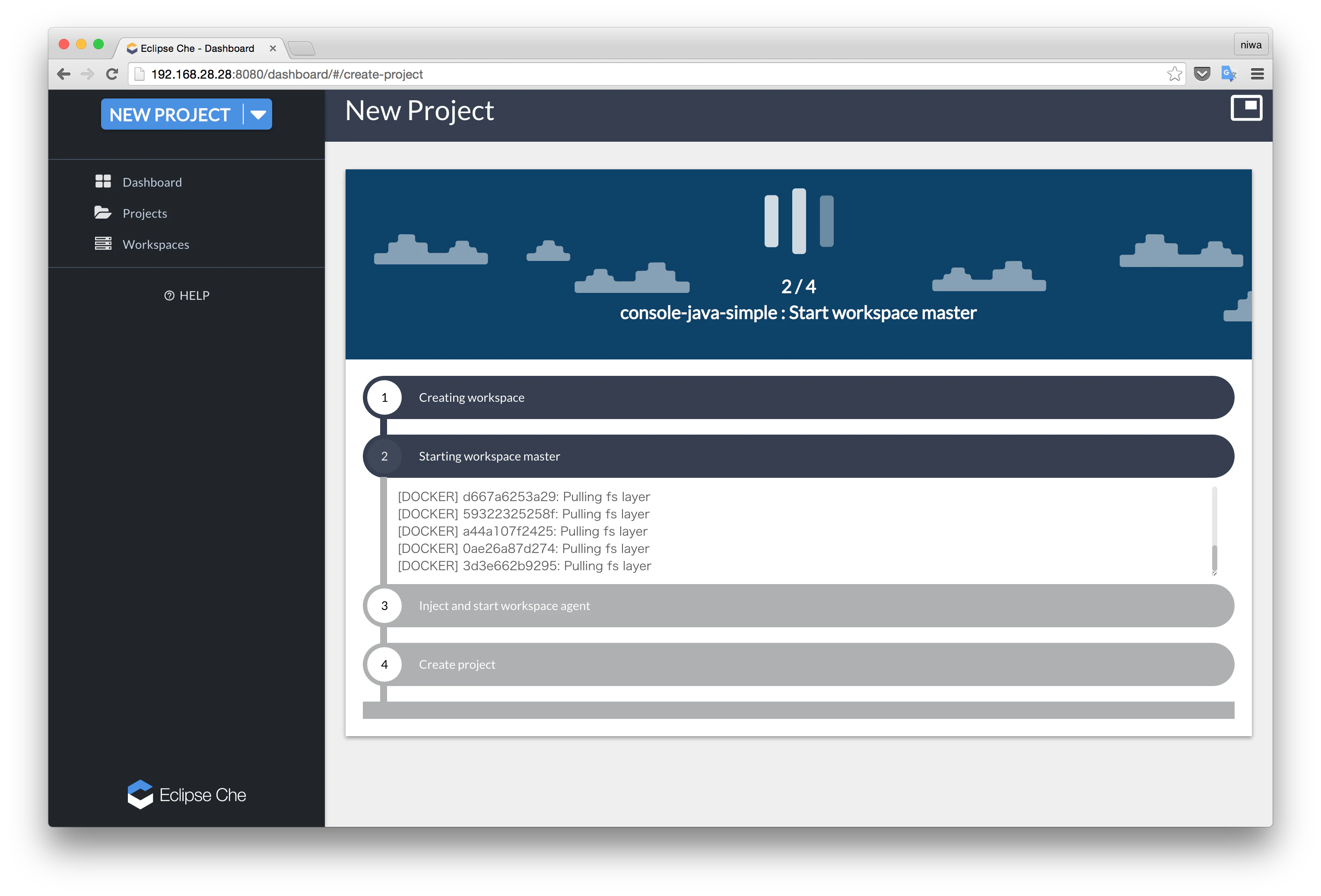Screen dimensions: 1321x896
Task: Click the NEW PROJECT button
Action: pos(170,114)
